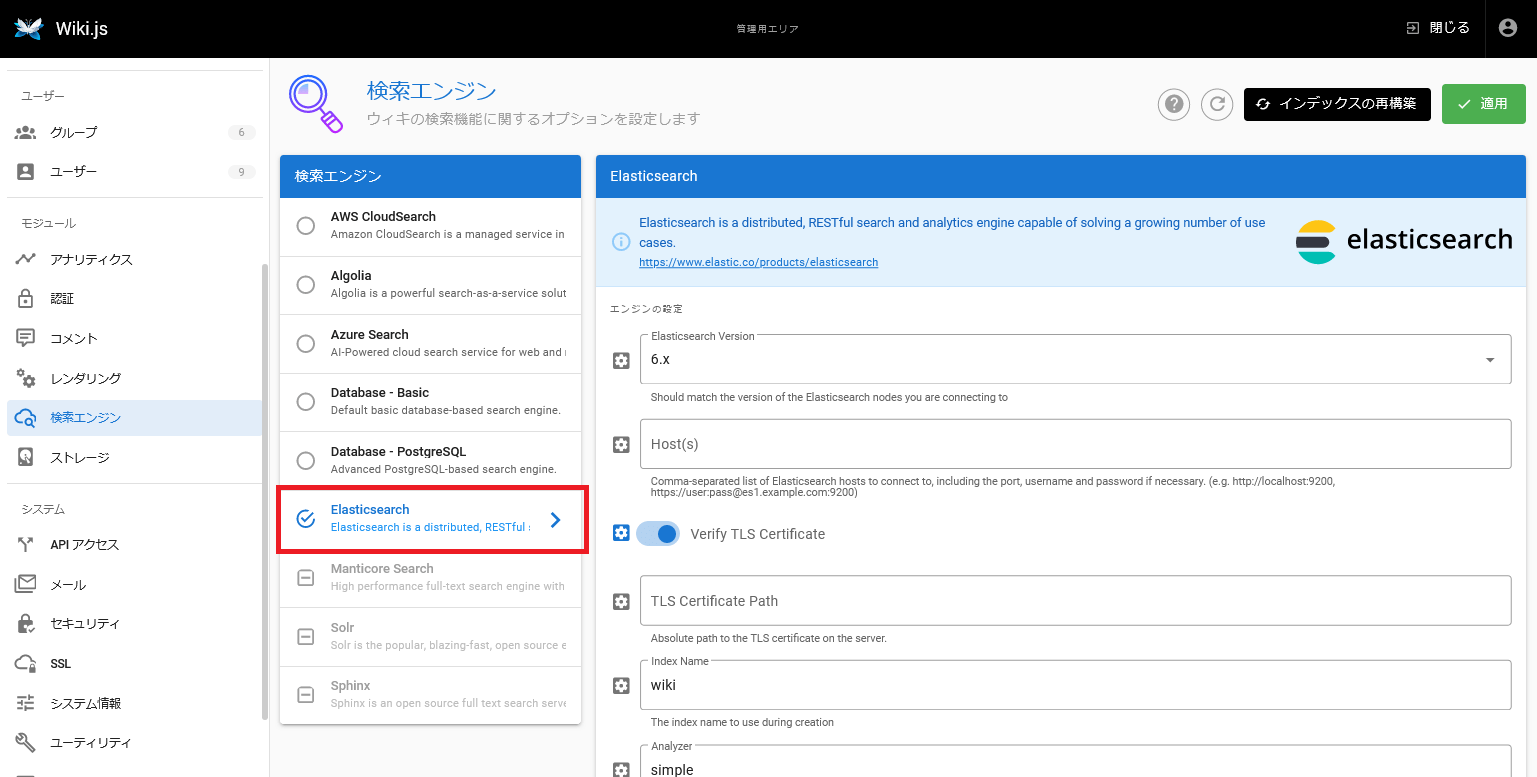
Task: Click the sidebar vertical scrollbar
Action: coord(265,491)
